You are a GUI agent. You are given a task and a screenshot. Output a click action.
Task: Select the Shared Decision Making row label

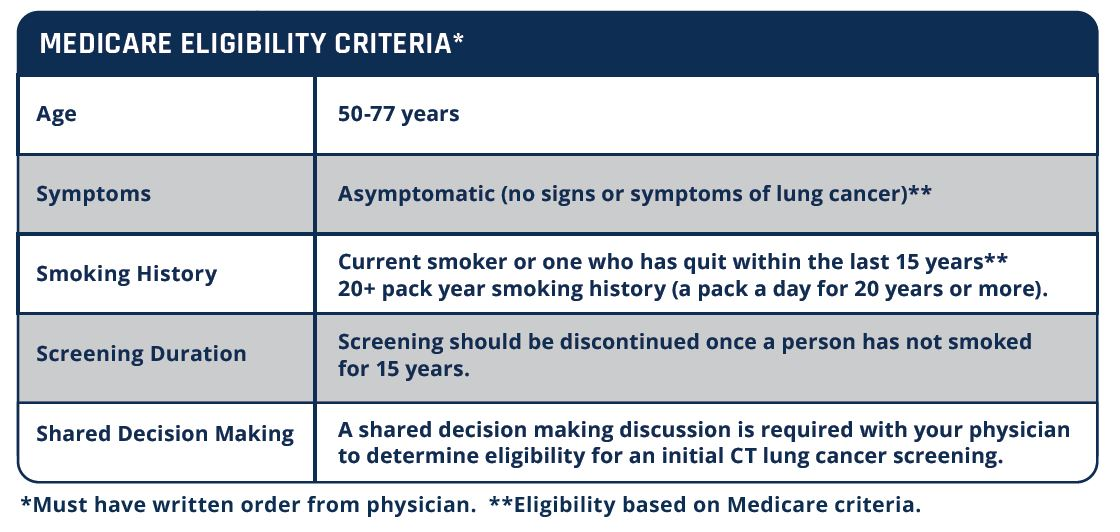pyautogui.click(x=165, y=434)
